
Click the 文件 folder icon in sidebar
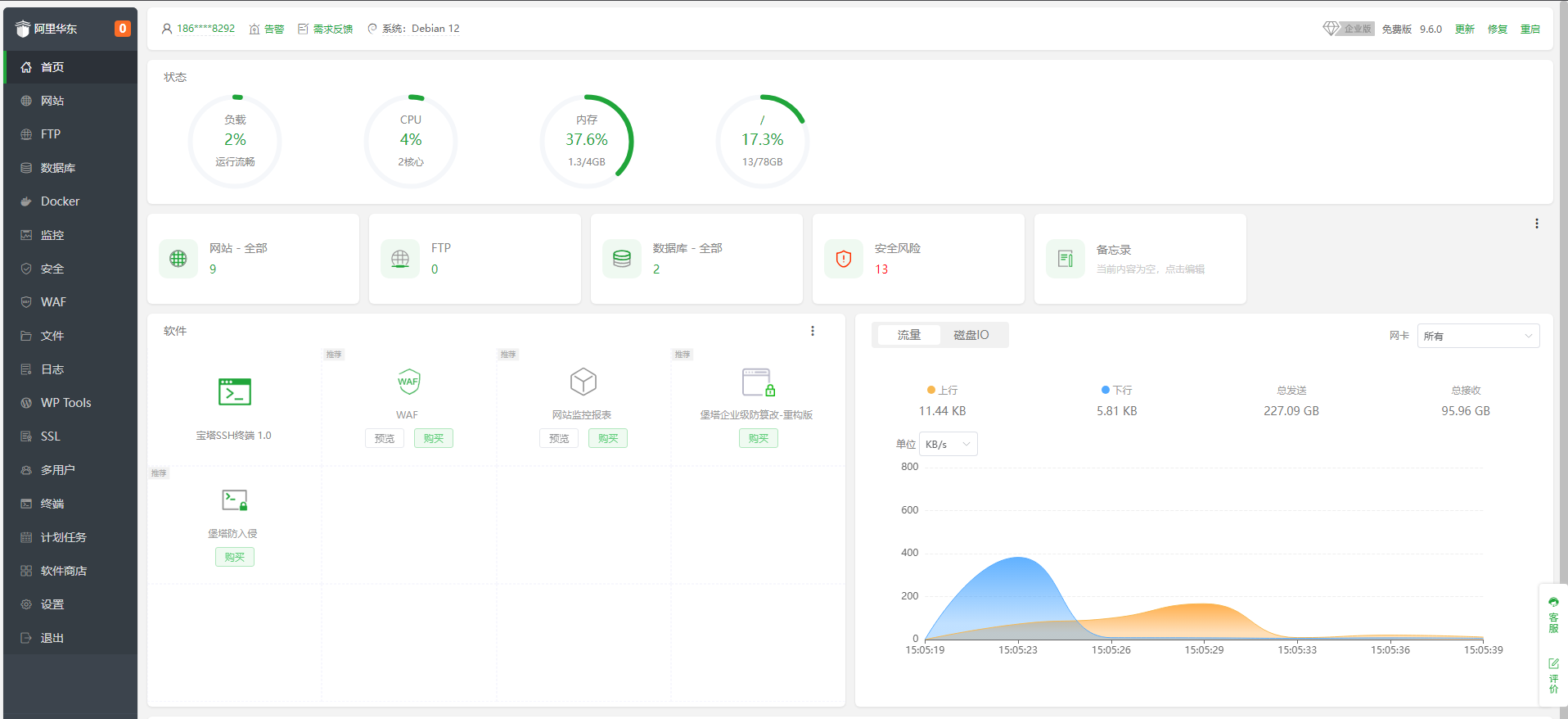[26, 336]
